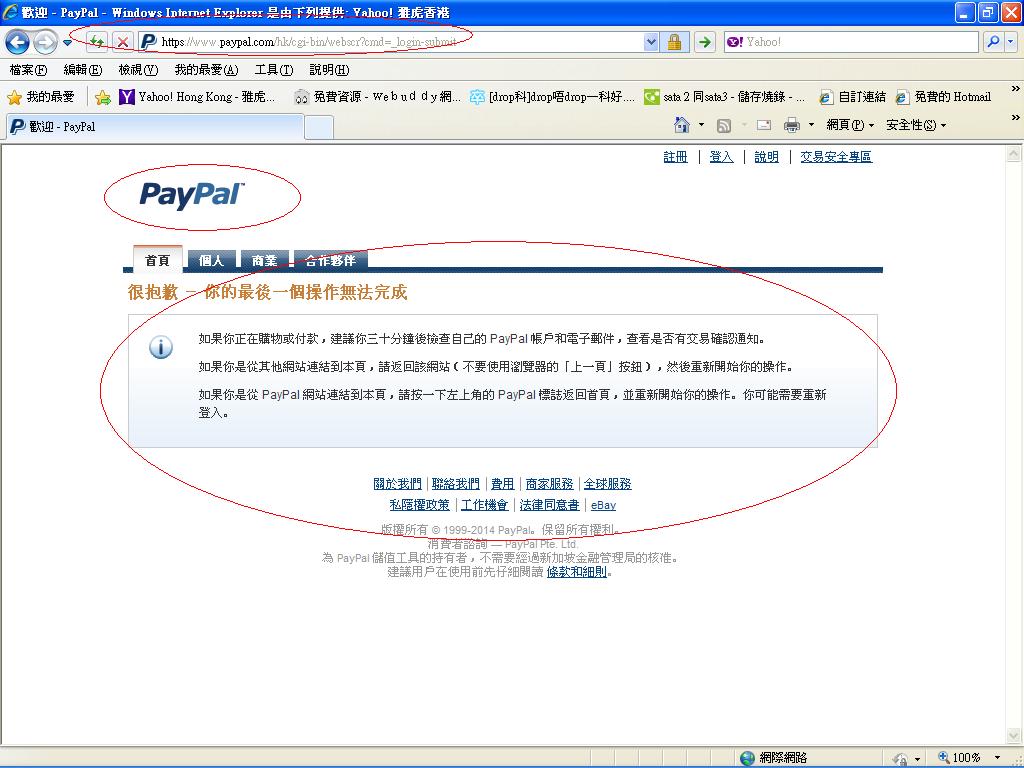Screen dimensions: 1024x768
Task: Click the 網際網路 zone globe icon
Action: (748, 758)
